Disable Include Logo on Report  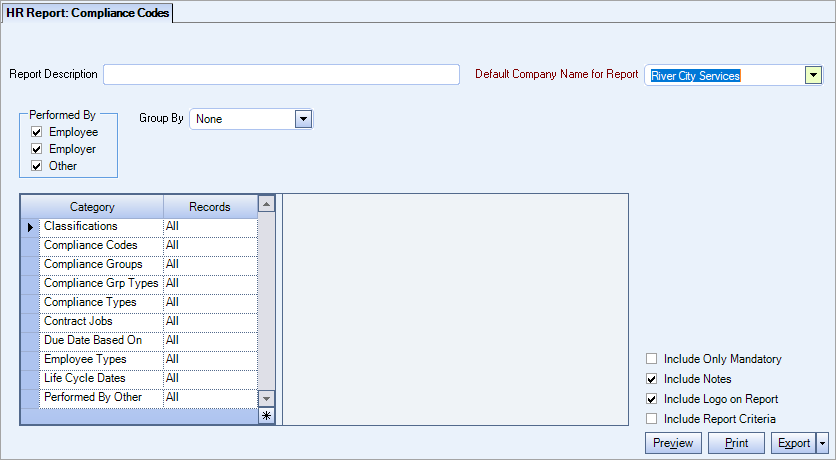pos(652,399)
